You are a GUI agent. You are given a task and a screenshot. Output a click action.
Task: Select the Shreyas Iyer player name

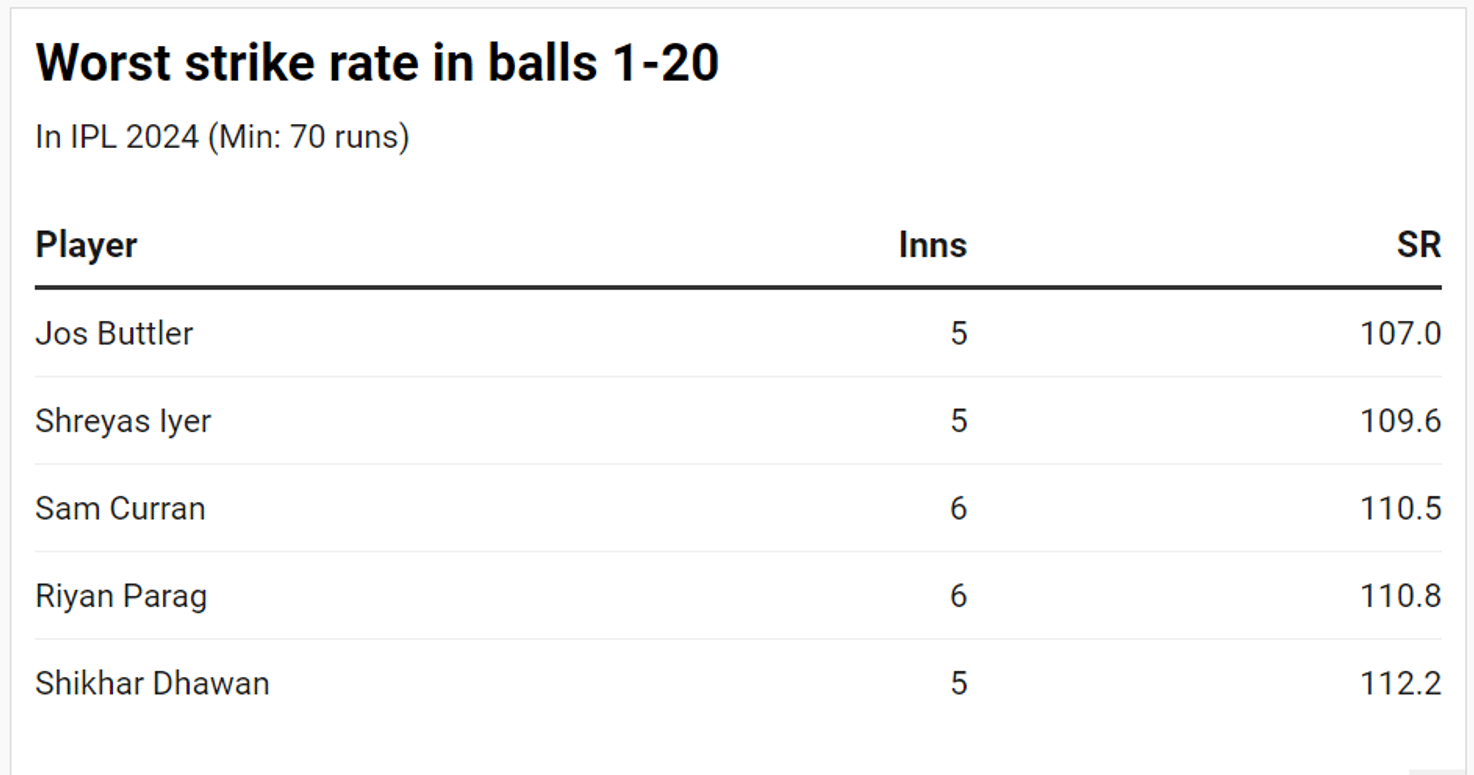[123, 421]
